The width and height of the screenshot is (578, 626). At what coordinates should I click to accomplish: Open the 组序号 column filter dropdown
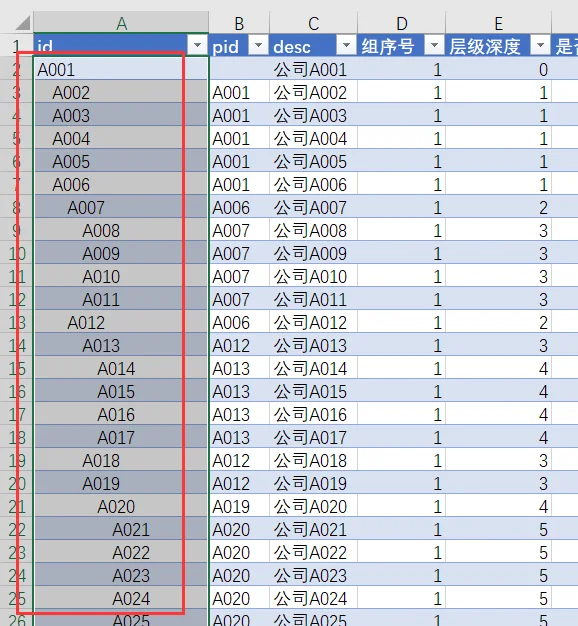[x=434, y=46]
